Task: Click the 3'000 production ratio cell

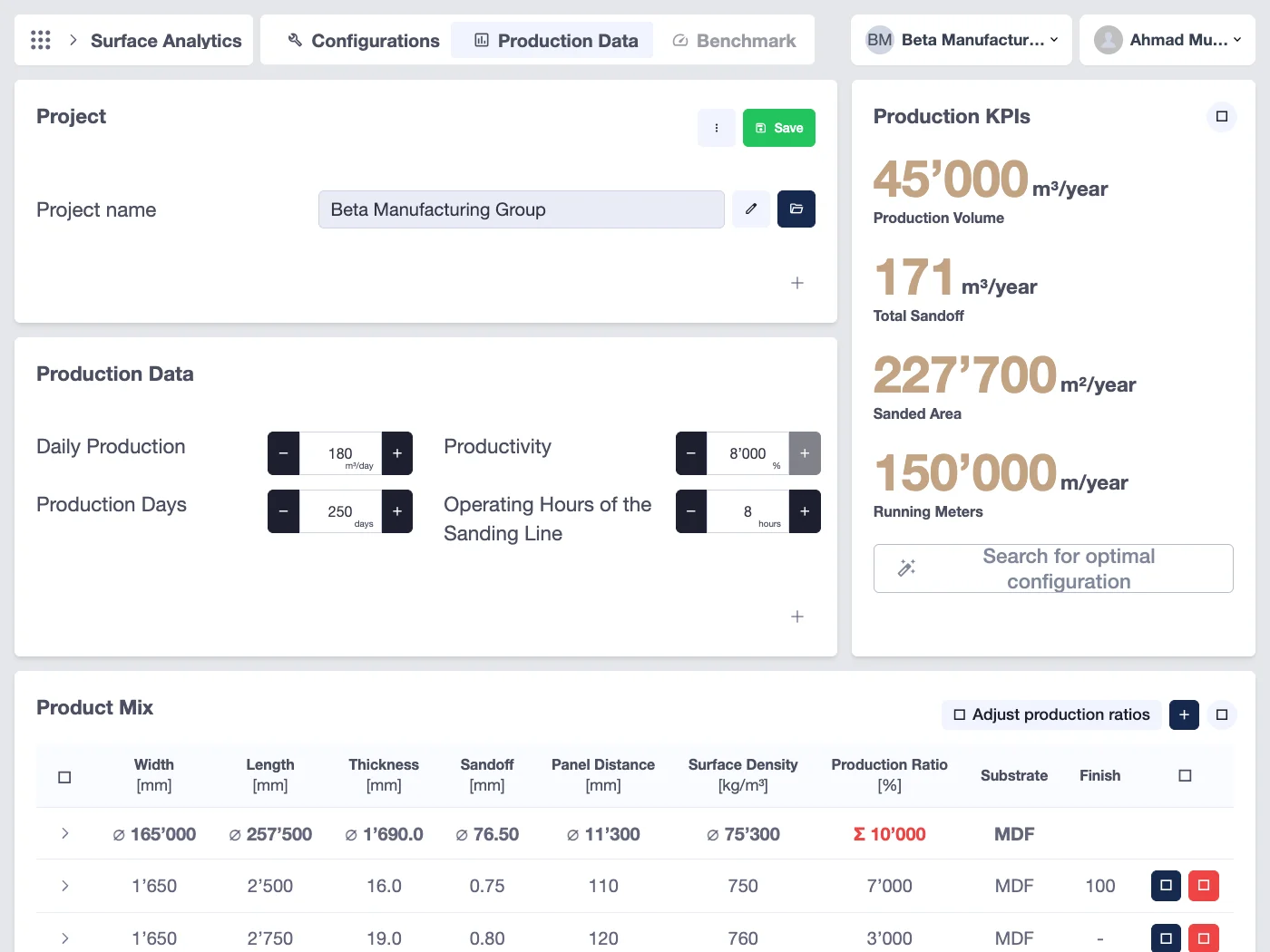Action: tap(889, 938)
